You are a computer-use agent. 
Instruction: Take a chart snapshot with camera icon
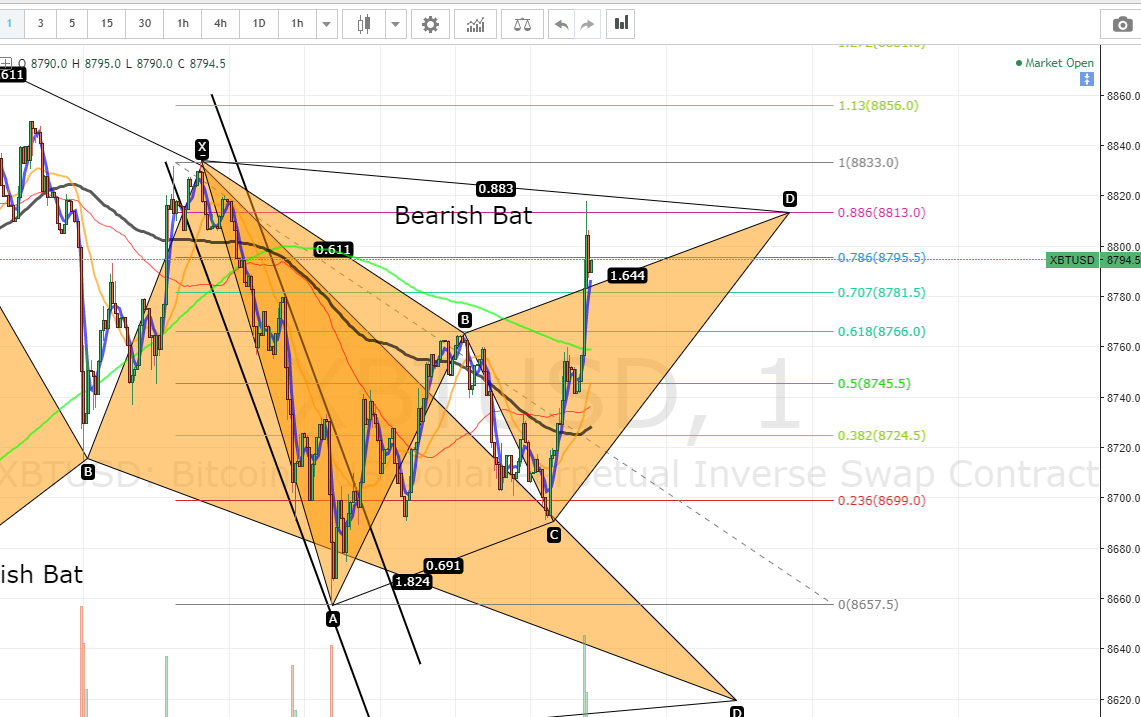pyautogui.click(x=1121, y=25)
